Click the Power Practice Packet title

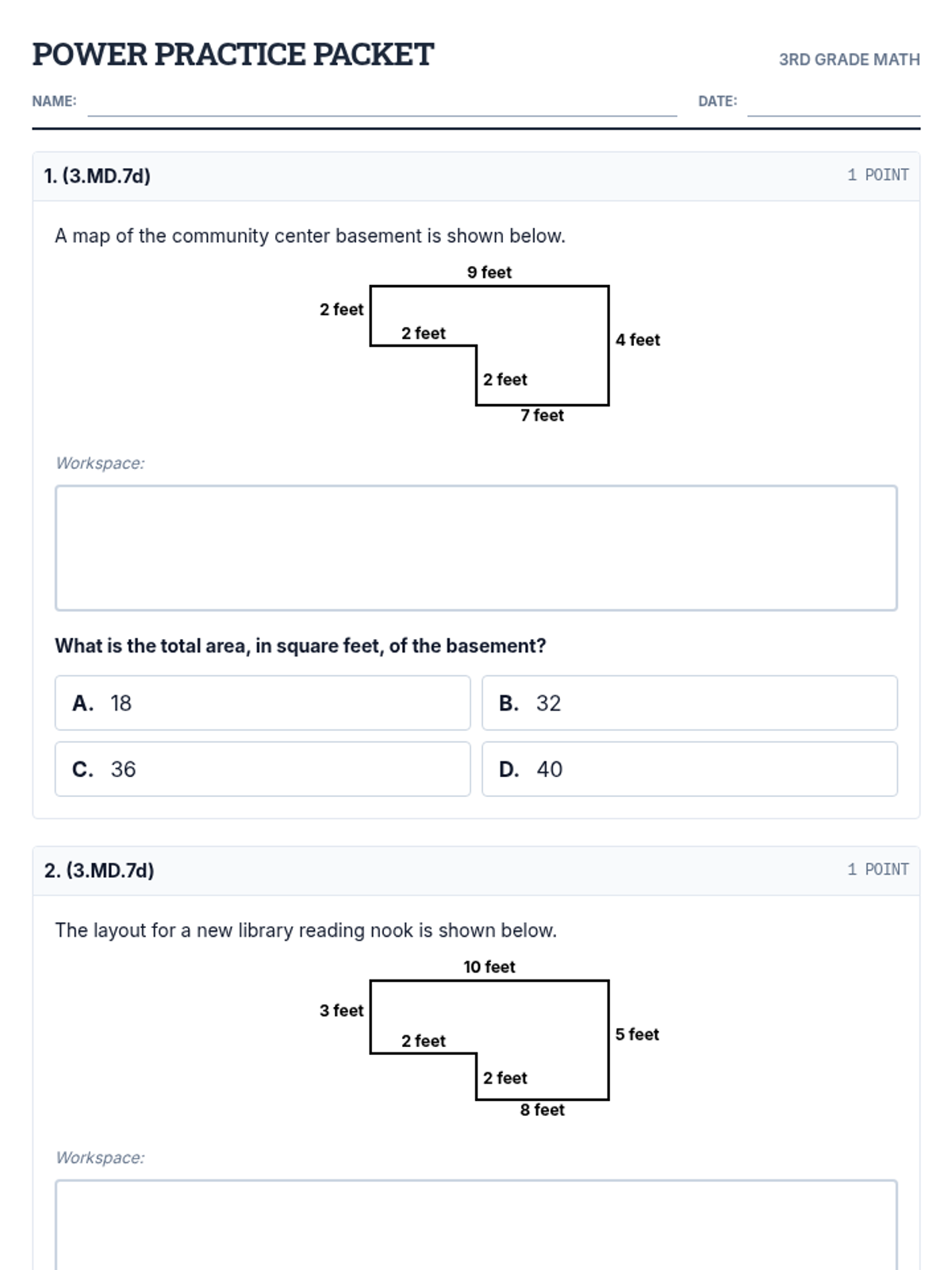pos(232,55)
